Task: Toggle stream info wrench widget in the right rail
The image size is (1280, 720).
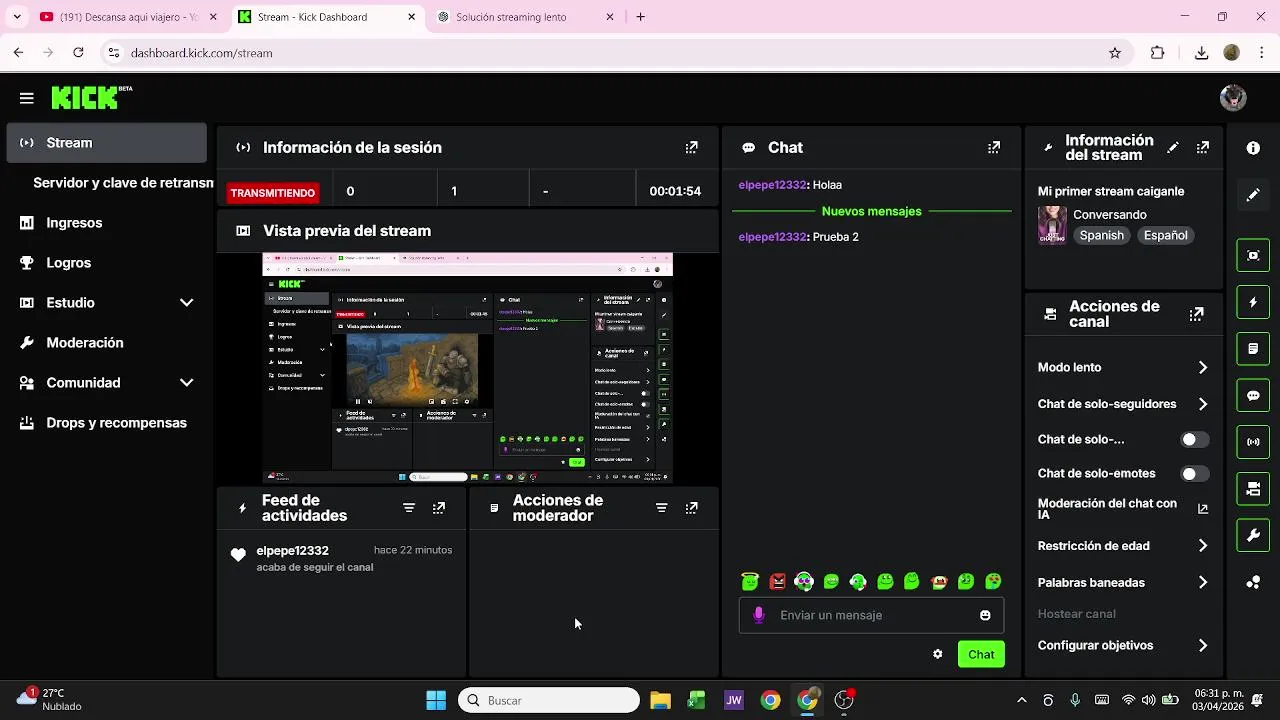Action: point(1253,536)
